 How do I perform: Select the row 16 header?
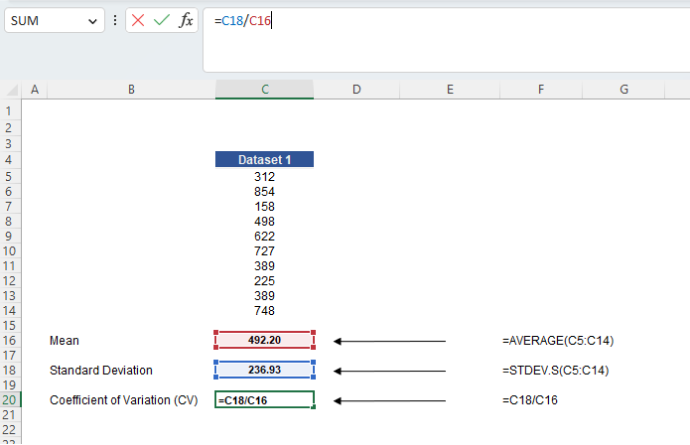pos(10,341)
